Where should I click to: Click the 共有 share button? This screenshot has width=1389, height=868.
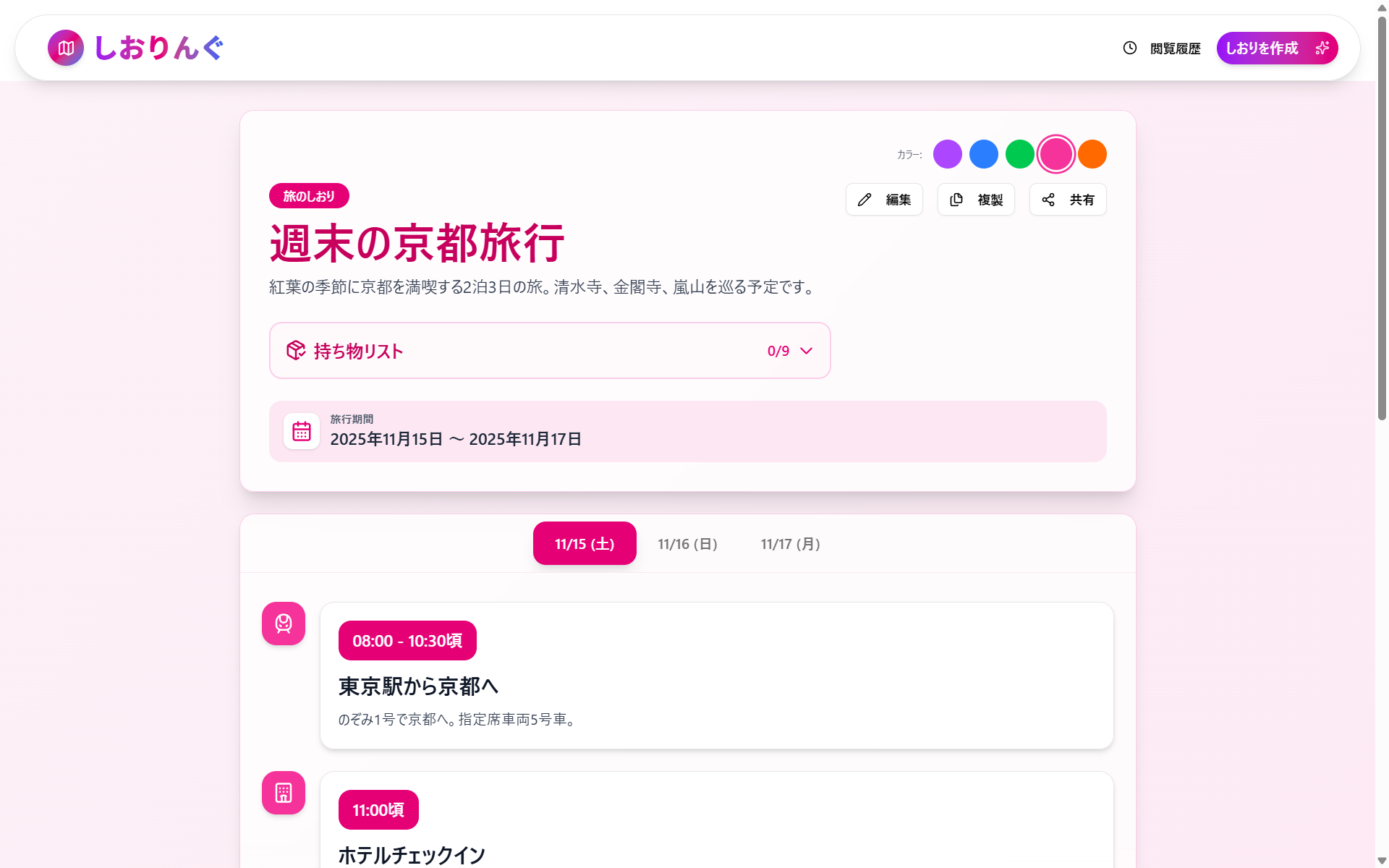[x=1068, y=200]
